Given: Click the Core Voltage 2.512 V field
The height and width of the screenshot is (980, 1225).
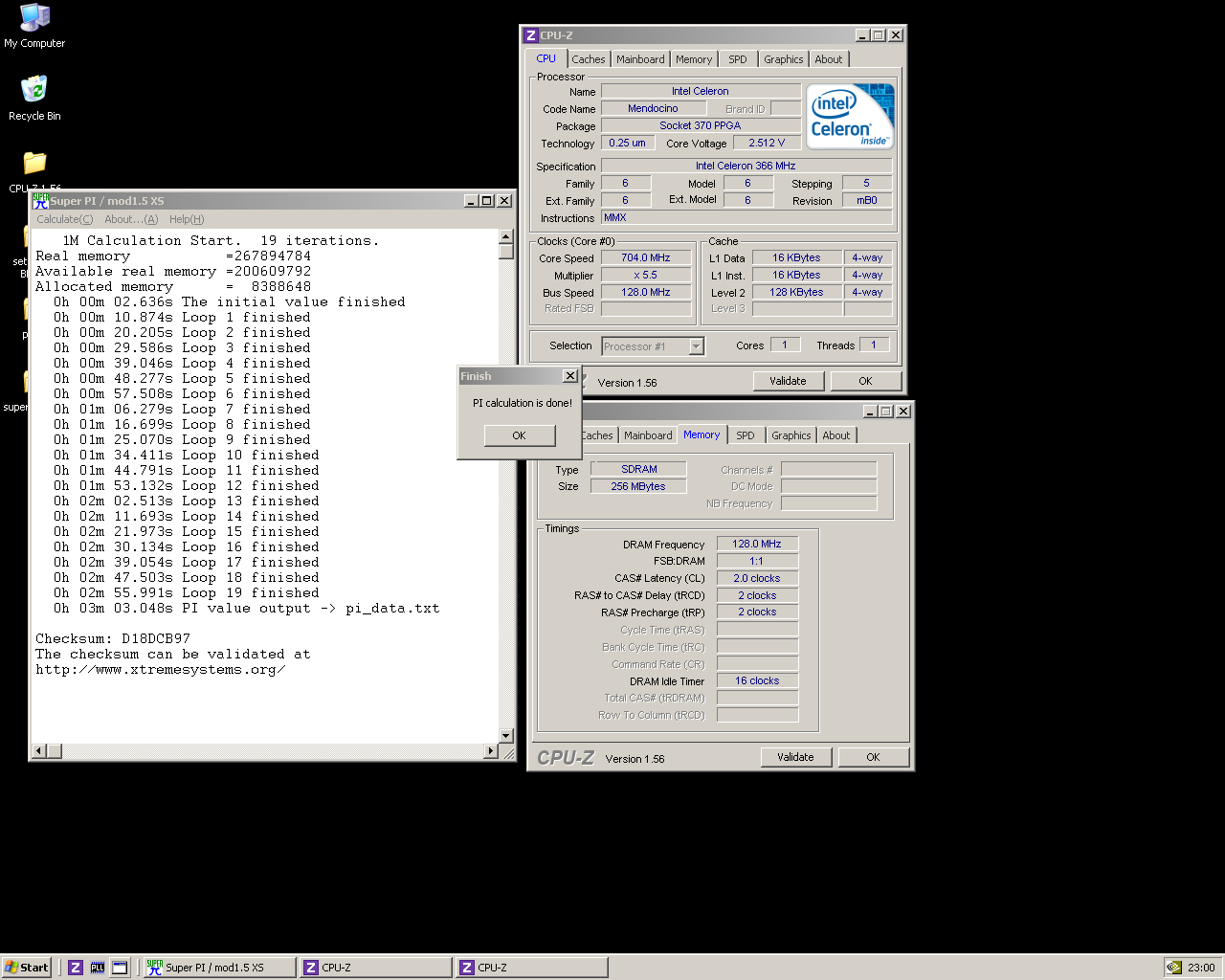Looking at the screenshot, I should click(x=767, y=143).
